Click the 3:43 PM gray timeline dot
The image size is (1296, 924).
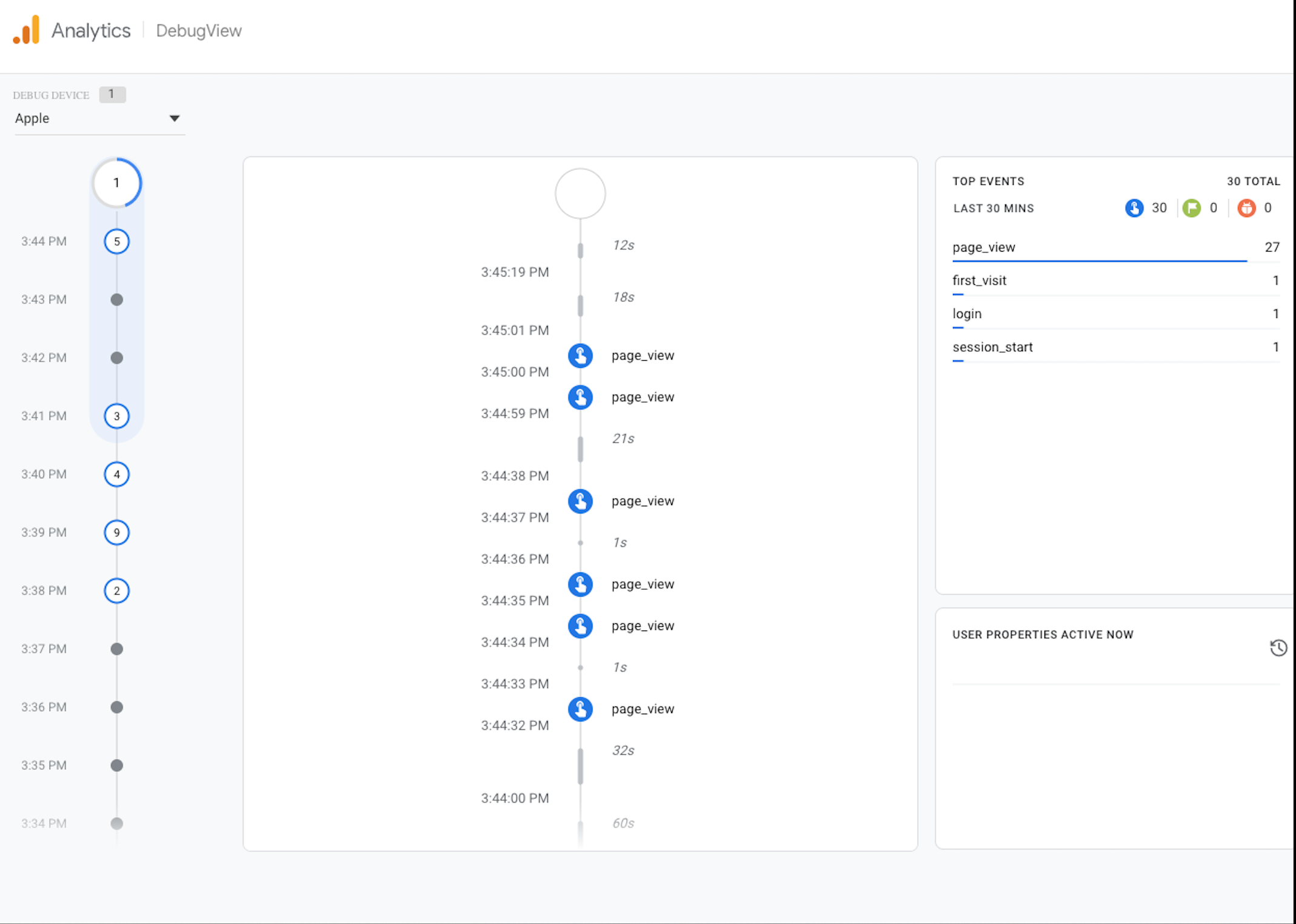click(116, 300)
